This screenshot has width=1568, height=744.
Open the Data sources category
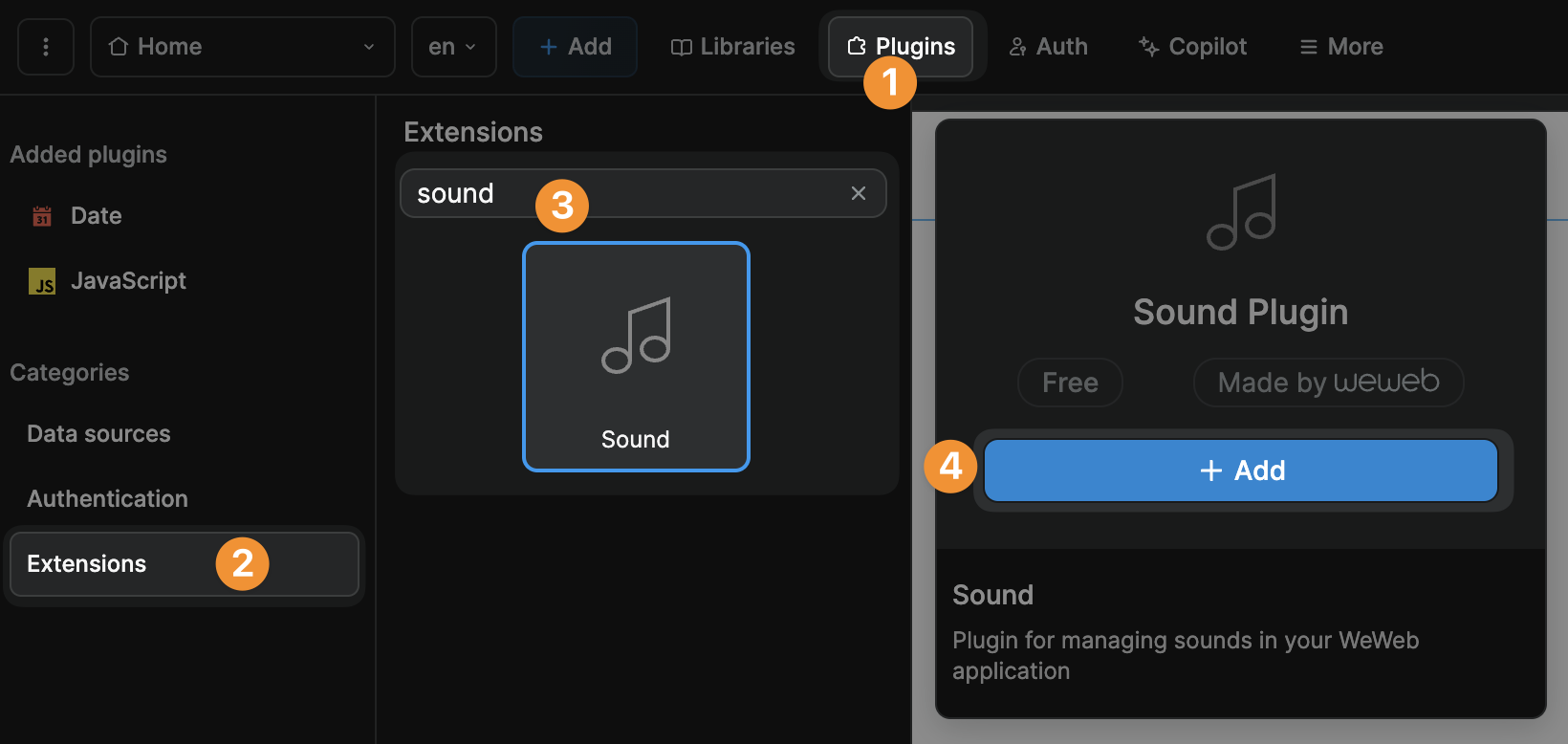click(x=98, y=434)
